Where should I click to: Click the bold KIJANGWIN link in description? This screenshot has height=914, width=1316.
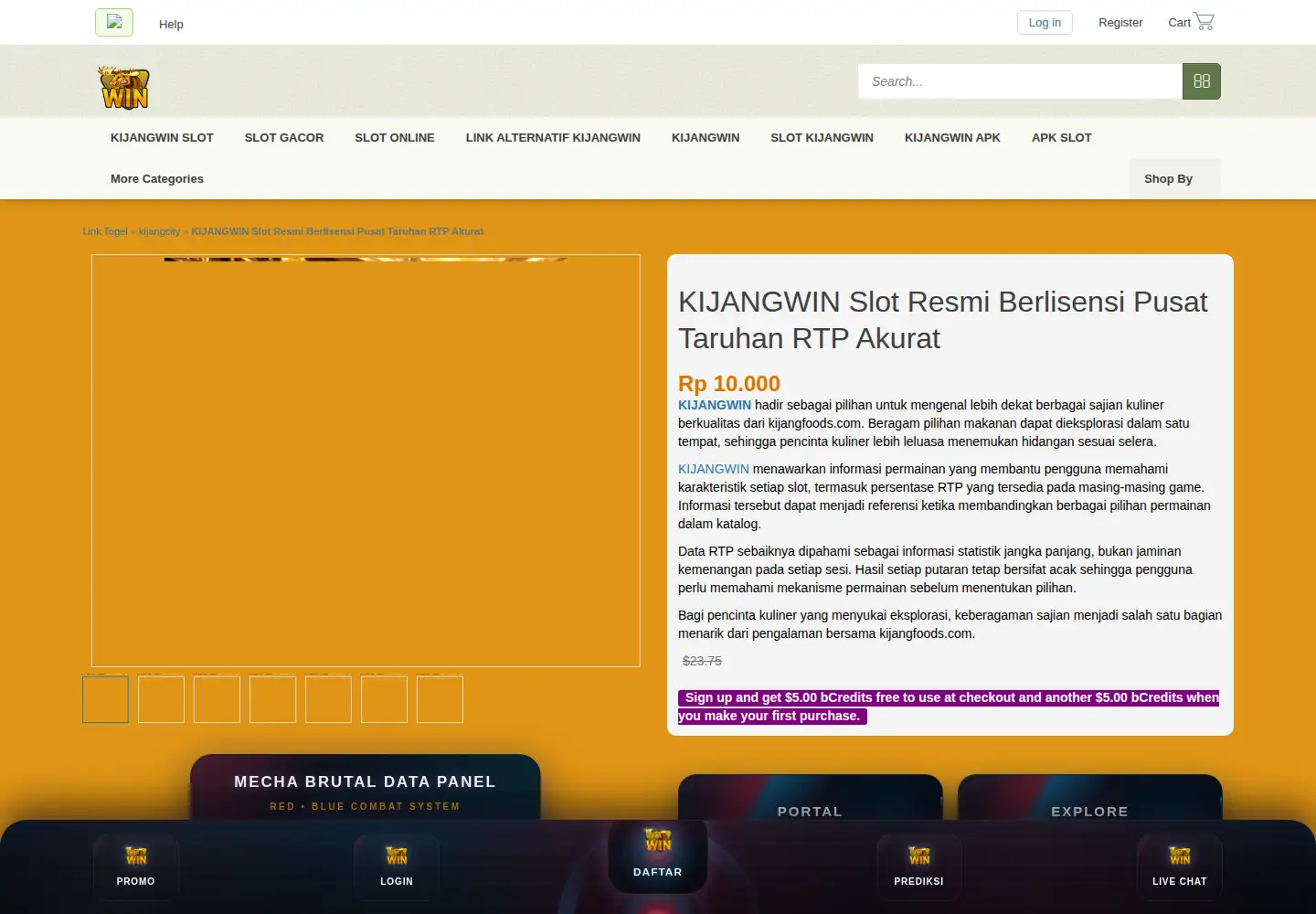tap(715, 405)
